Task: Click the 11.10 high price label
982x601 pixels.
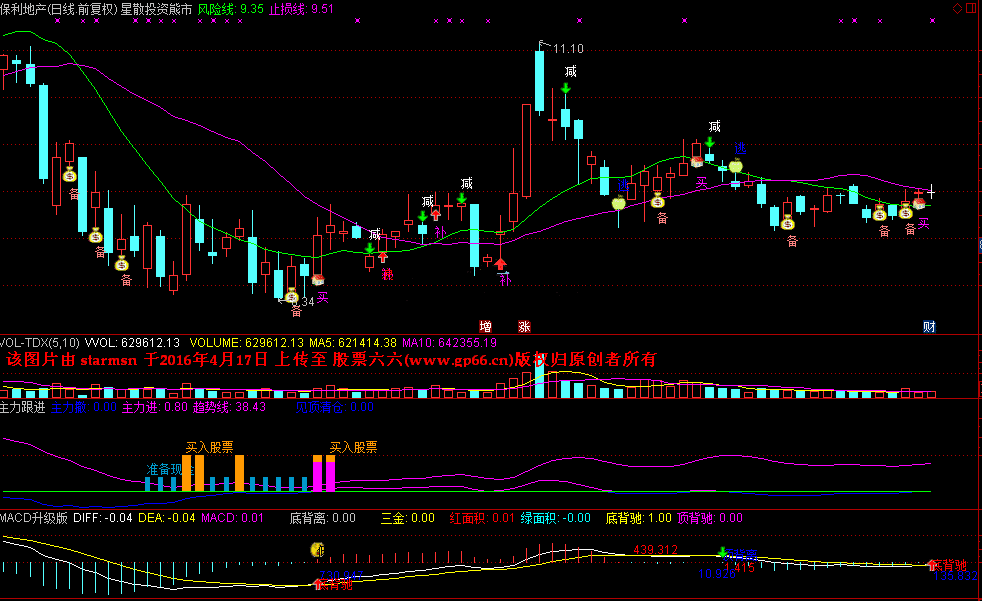Action: [x=567, y=48]
